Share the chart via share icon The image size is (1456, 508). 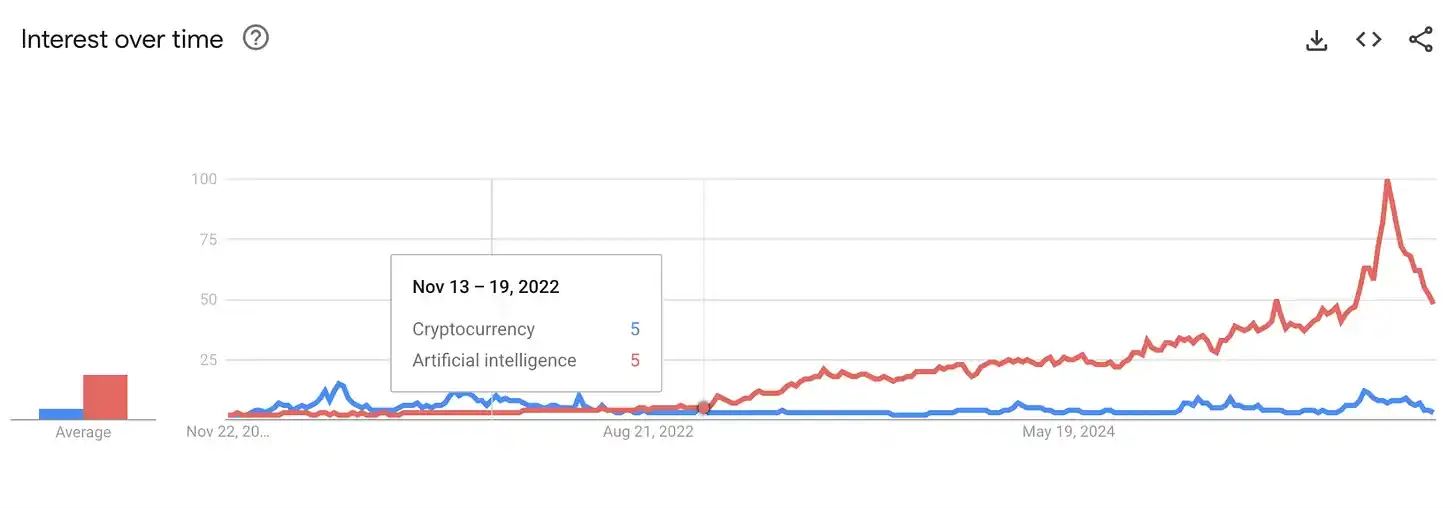1421,40
